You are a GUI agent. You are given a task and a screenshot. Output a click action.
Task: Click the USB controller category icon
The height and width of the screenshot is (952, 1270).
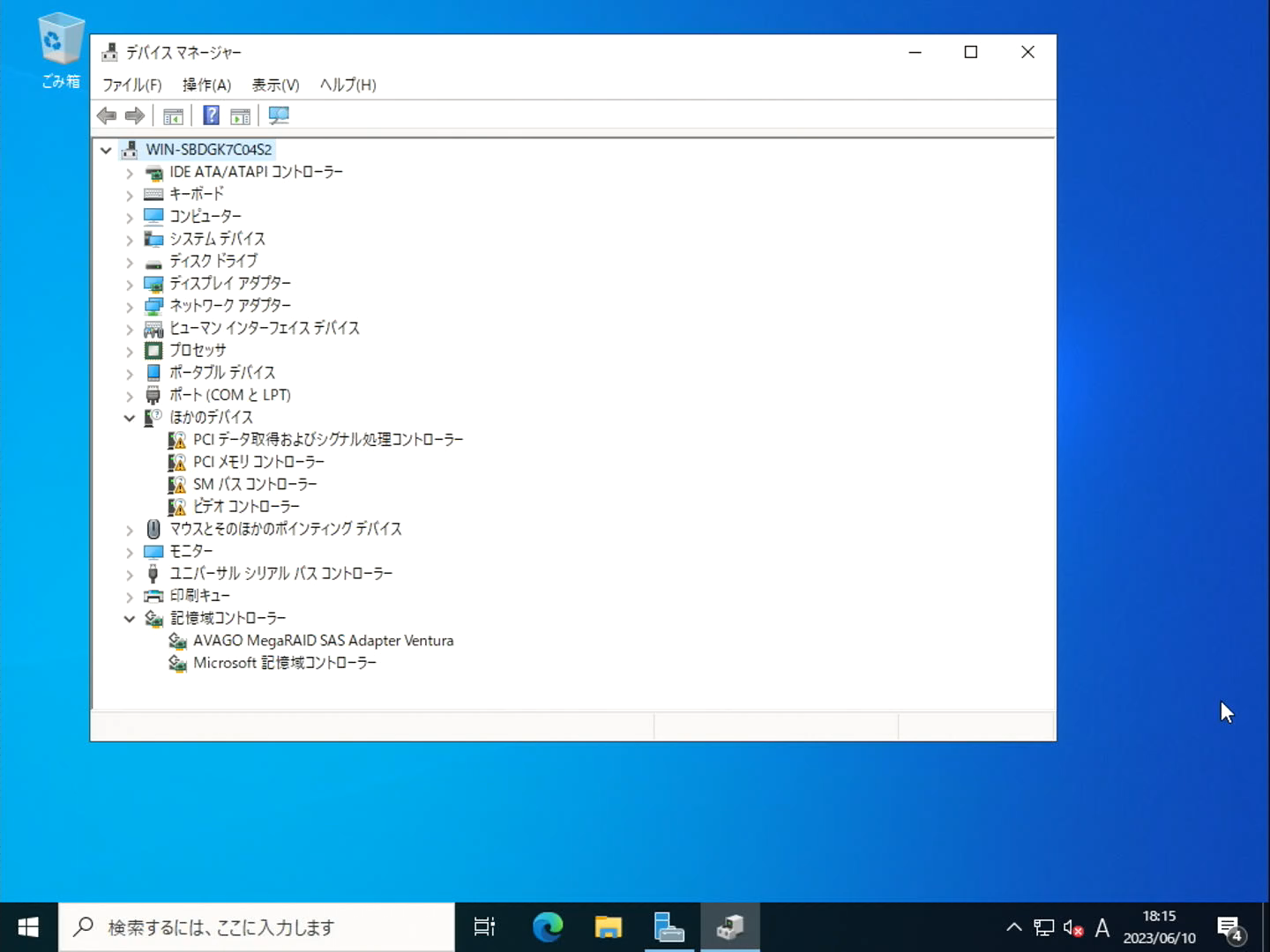[153, 574]
